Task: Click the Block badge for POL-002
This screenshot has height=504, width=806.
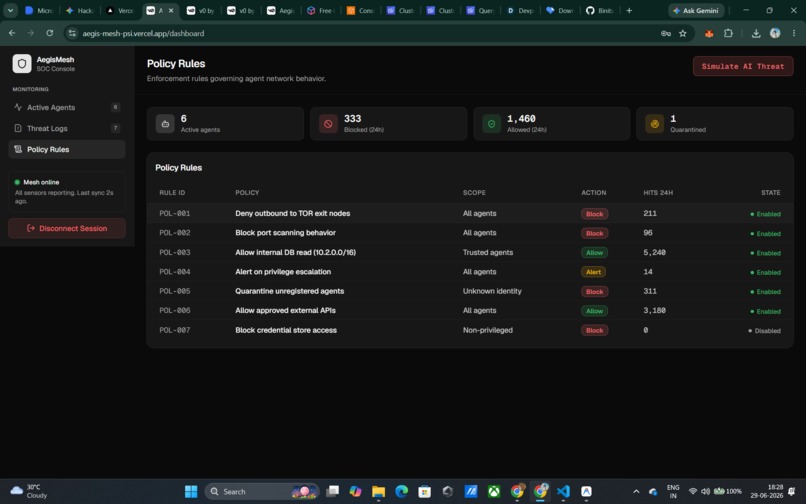Action: (595, 233)
